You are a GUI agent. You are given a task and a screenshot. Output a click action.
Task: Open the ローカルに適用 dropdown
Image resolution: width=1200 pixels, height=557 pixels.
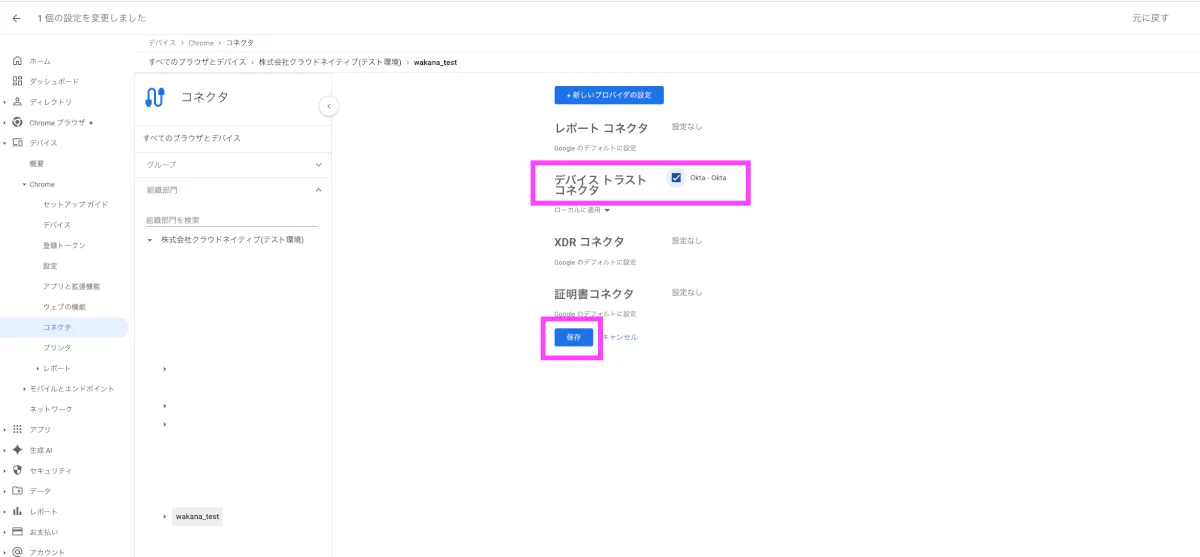583,210
